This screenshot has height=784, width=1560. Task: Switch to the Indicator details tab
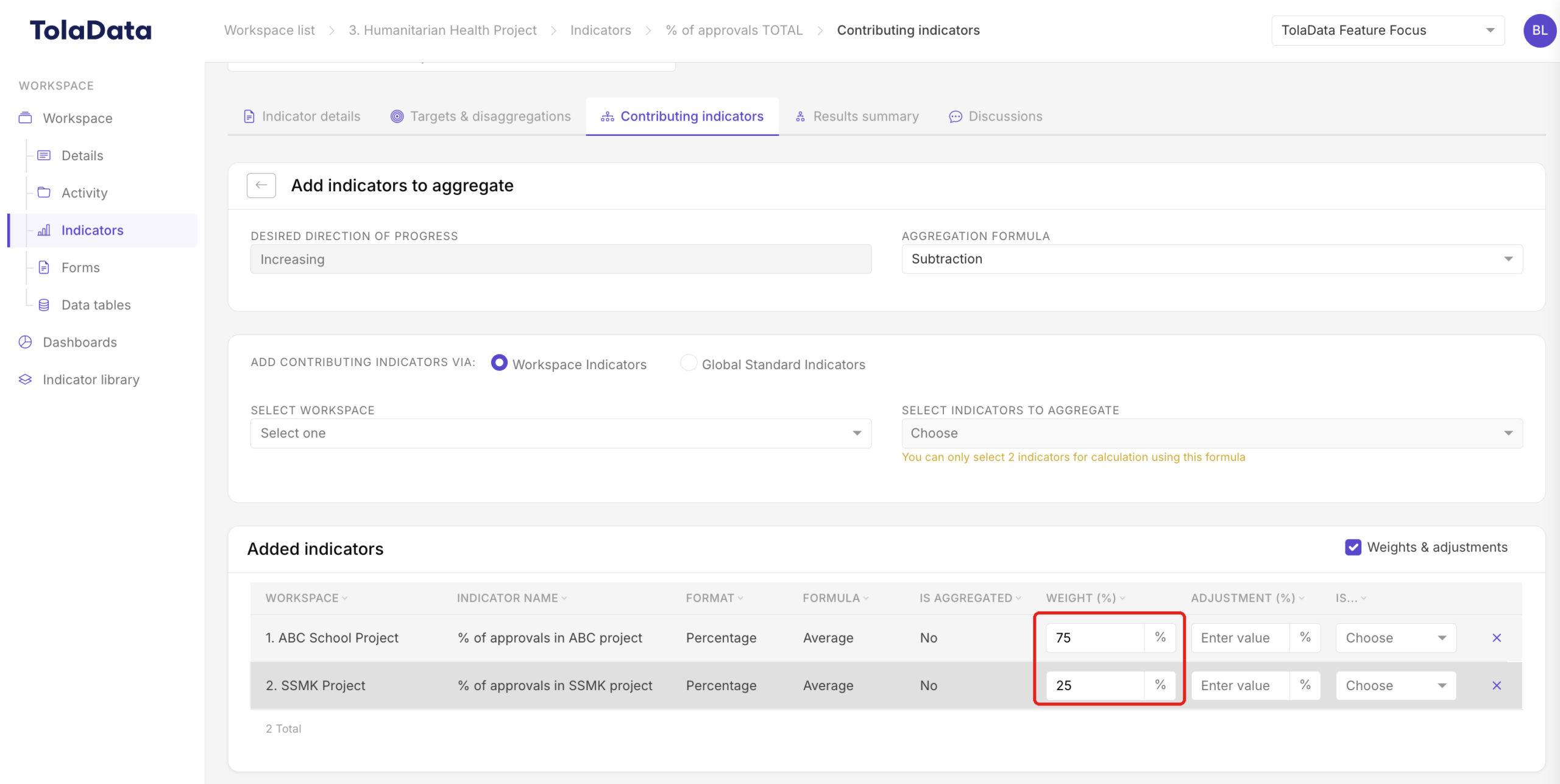[x=302, y=116]
